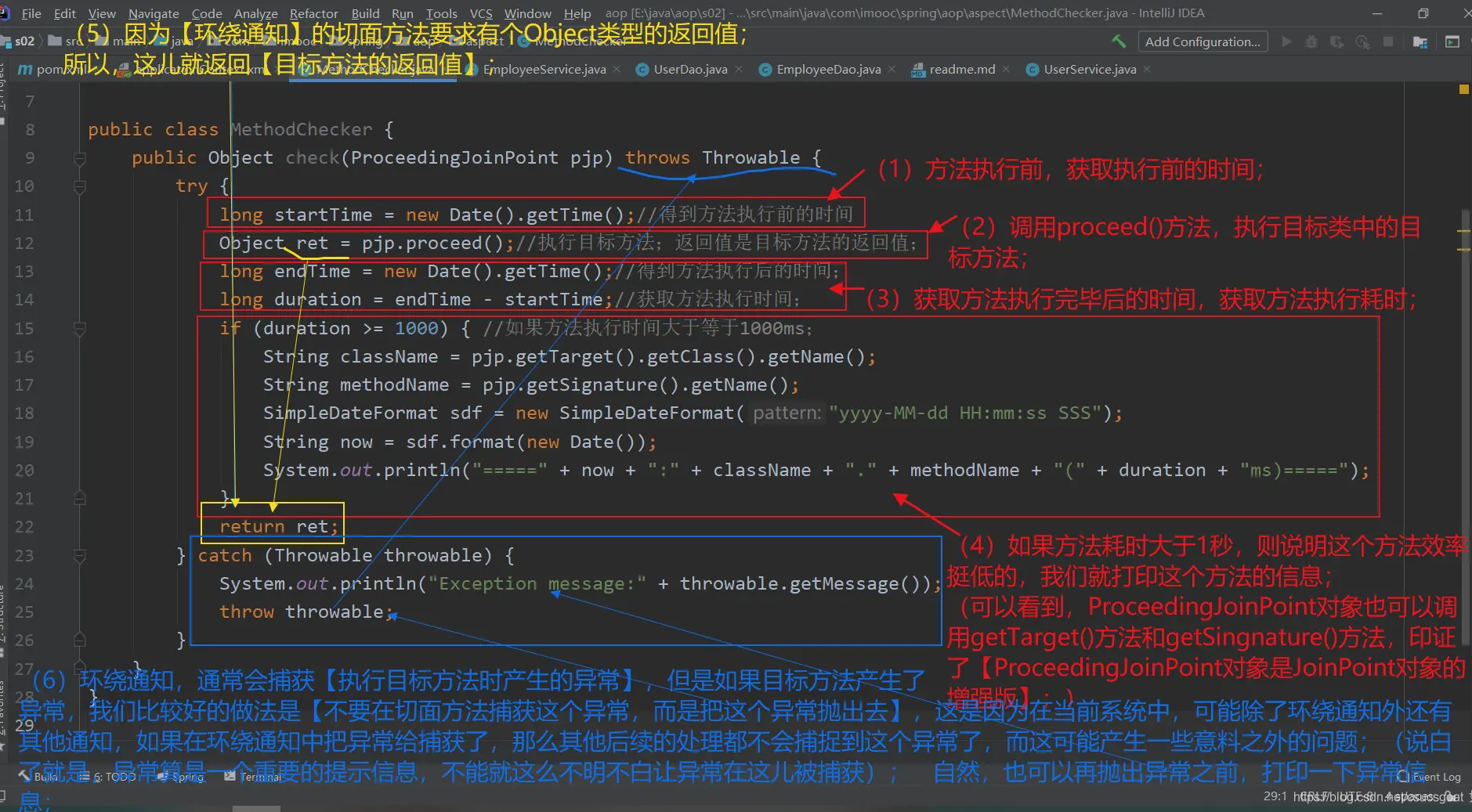Screen dimensions: 1472x812
Task: Click the "duration >= 1000" condition
Action: pos(350,329)
